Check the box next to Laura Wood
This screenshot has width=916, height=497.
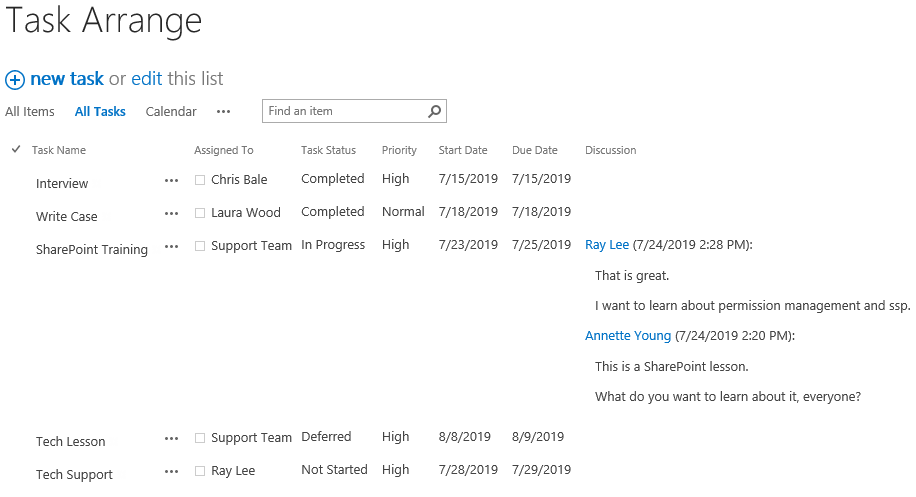tap(200, 214)
